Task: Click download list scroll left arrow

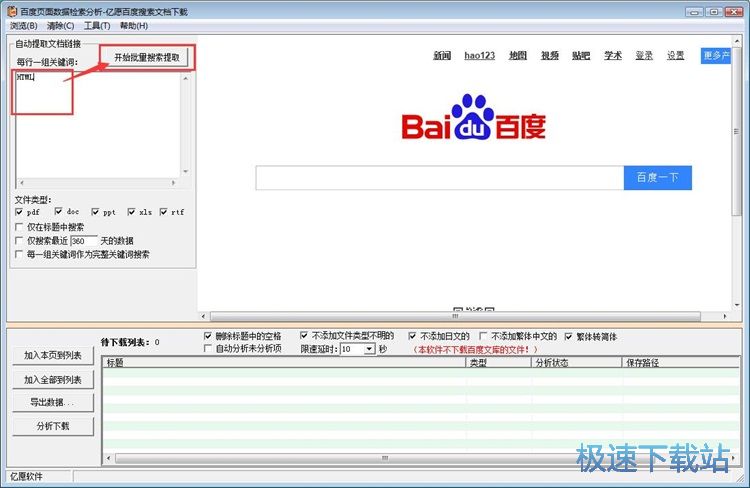Action: click(109, 458)
